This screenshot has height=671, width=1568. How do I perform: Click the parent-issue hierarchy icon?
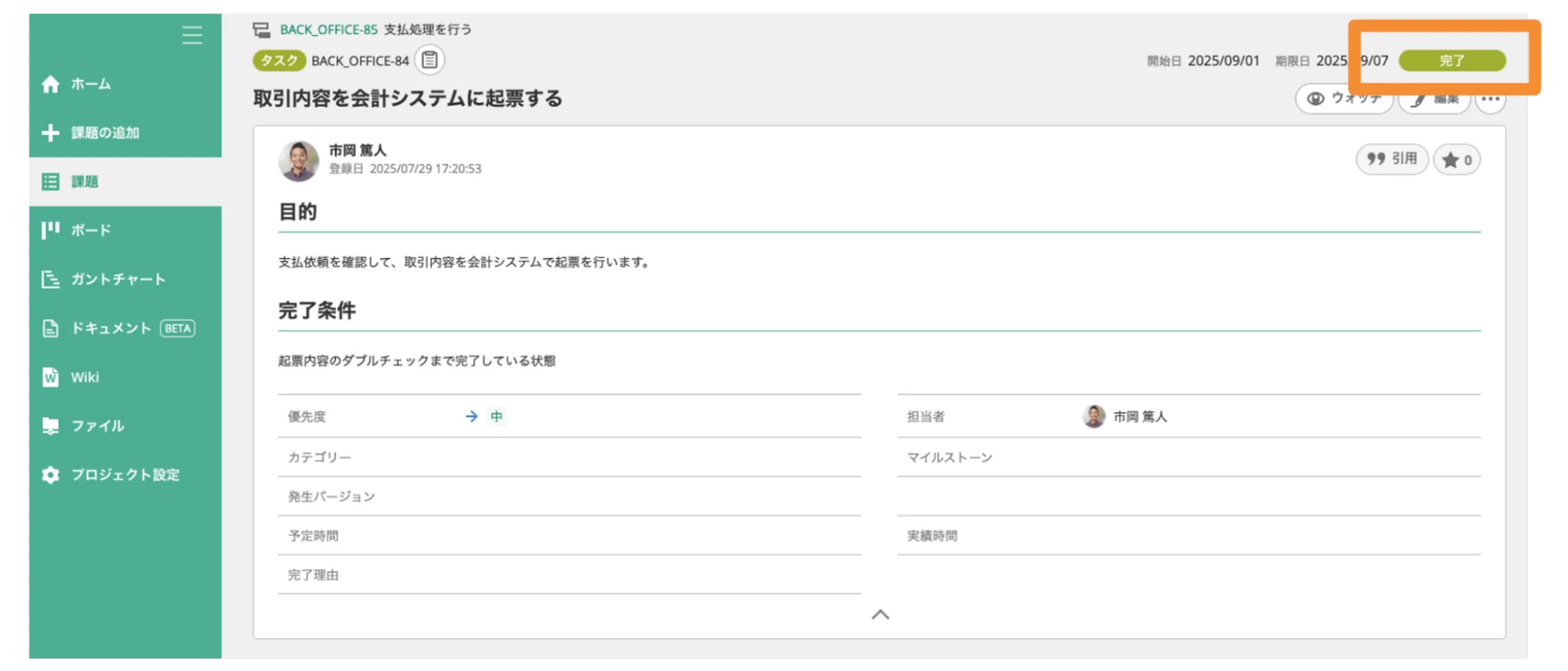[x=262, y=30]
